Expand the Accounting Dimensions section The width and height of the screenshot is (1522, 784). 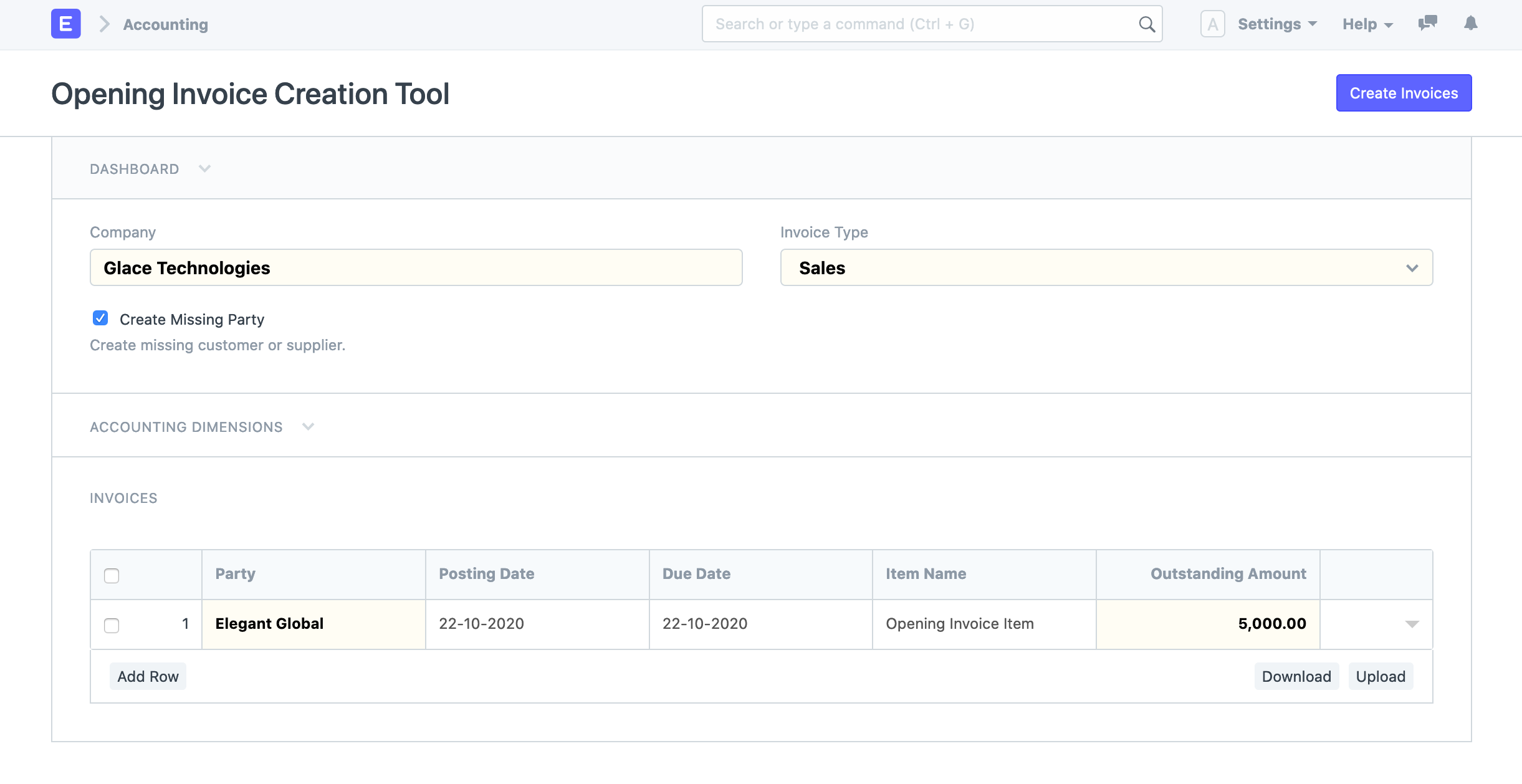(308, 426)
